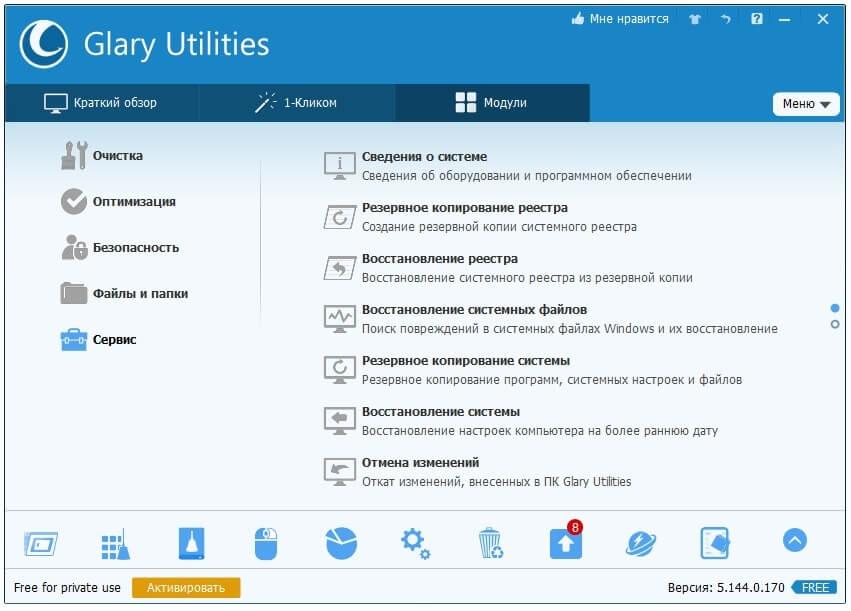Viewport: 851px width, 611px height.
Task: Click the Версия: 5.144.0.170 text
Action: (x=726, y=588)
